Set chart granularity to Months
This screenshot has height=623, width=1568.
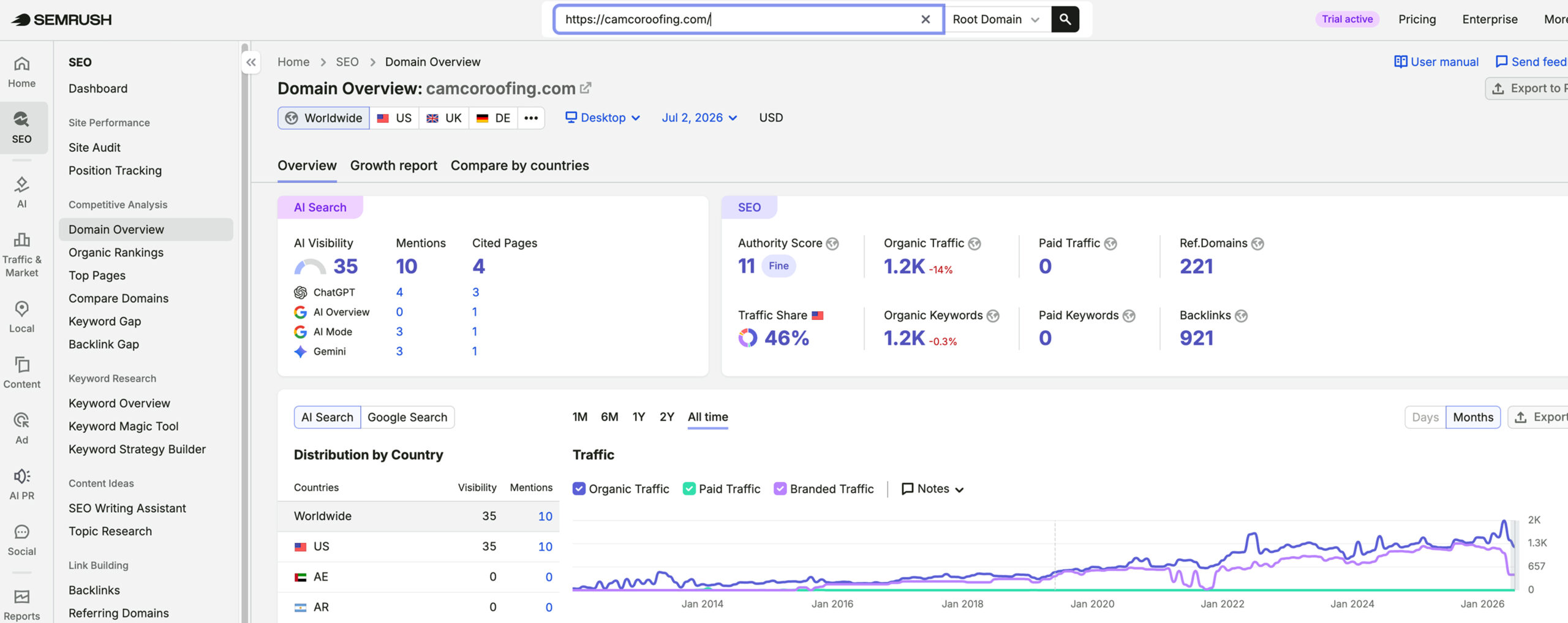[x=1473, y=417]
